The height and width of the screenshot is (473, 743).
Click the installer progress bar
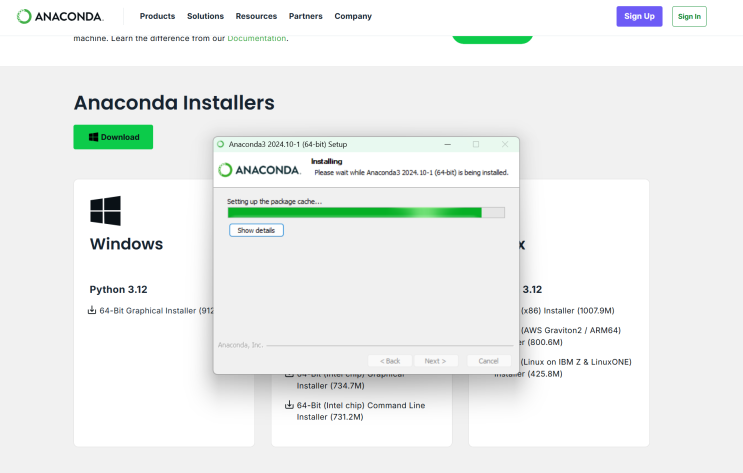coord(366,212)
